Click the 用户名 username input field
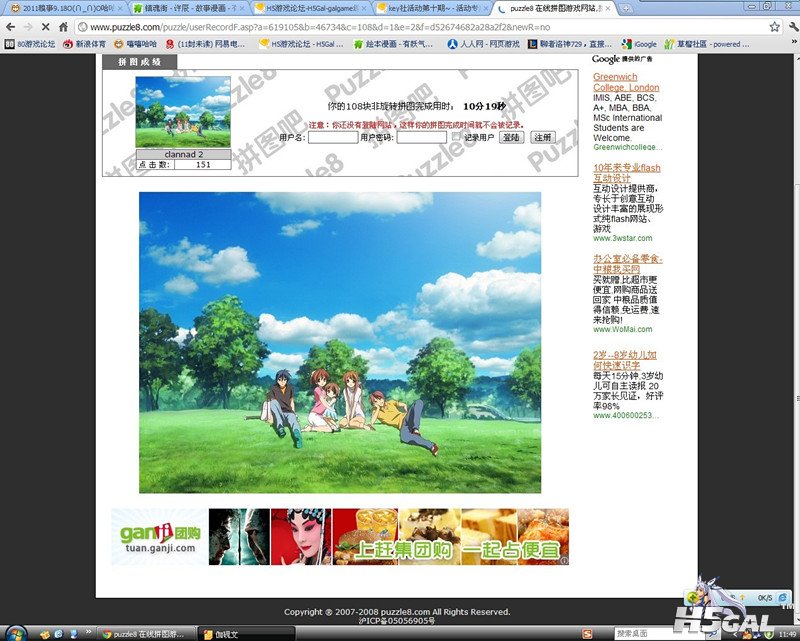 click(333, 137)
